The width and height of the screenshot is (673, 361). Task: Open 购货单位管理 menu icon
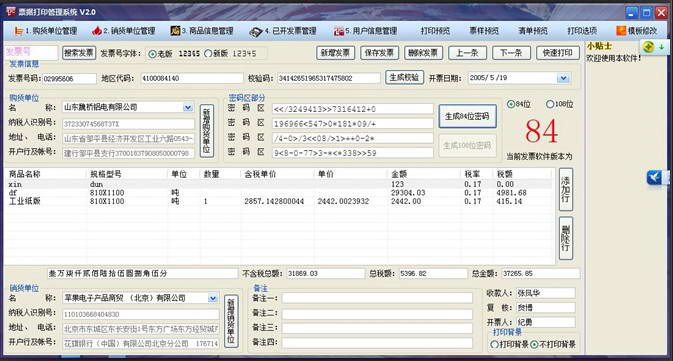(x=18, y=31)
